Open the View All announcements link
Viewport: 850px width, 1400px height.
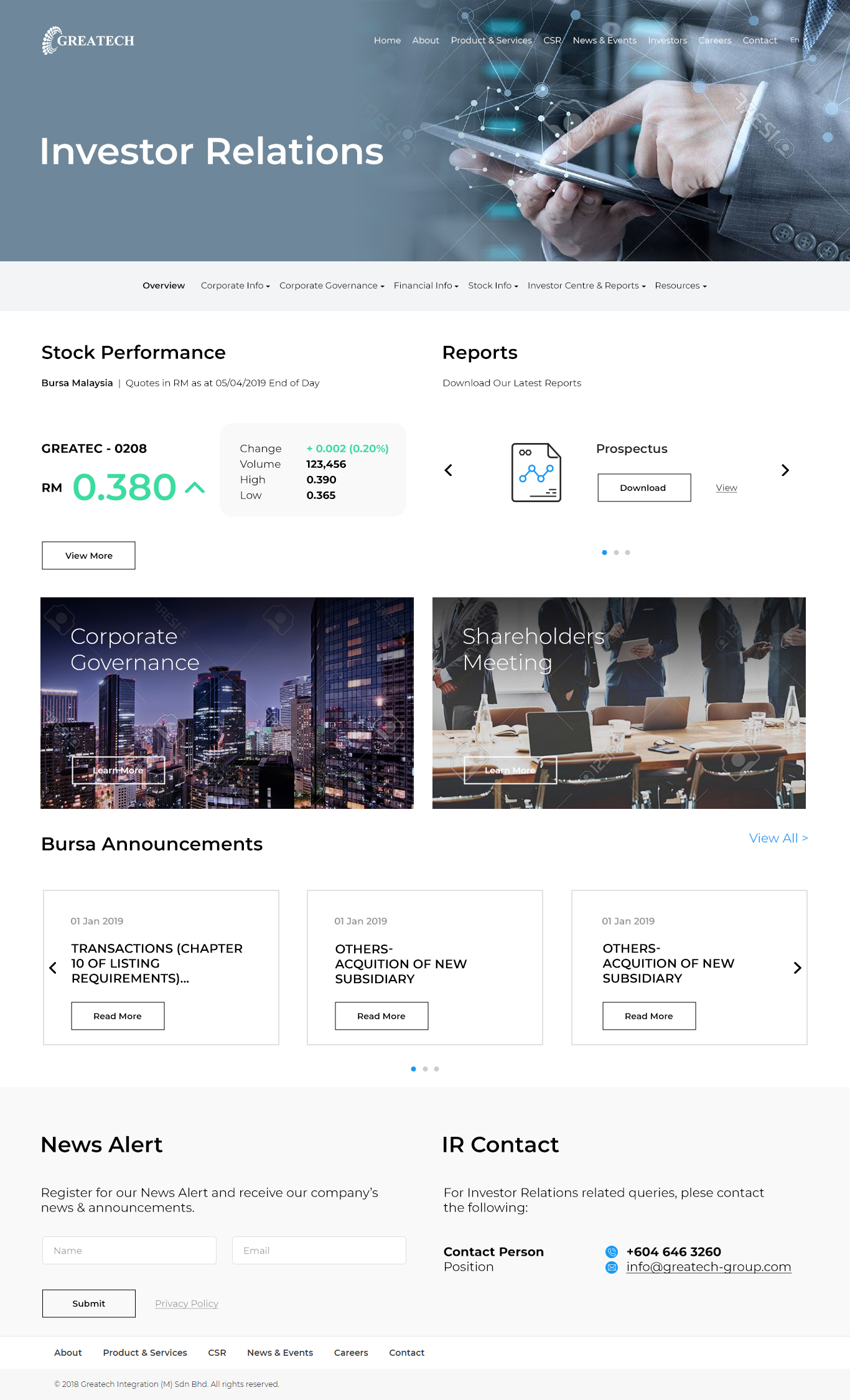pyautogui.click(x=778, y=838)
